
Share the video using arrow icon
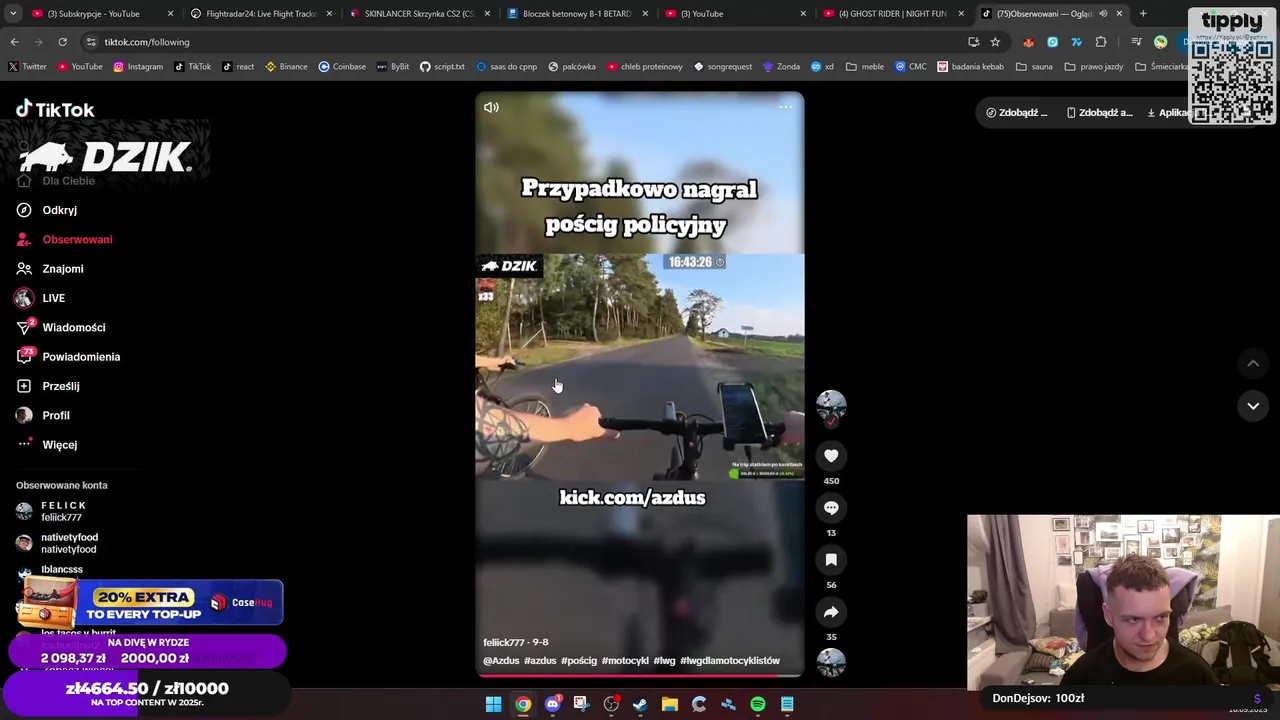click(x=831, y=612)
